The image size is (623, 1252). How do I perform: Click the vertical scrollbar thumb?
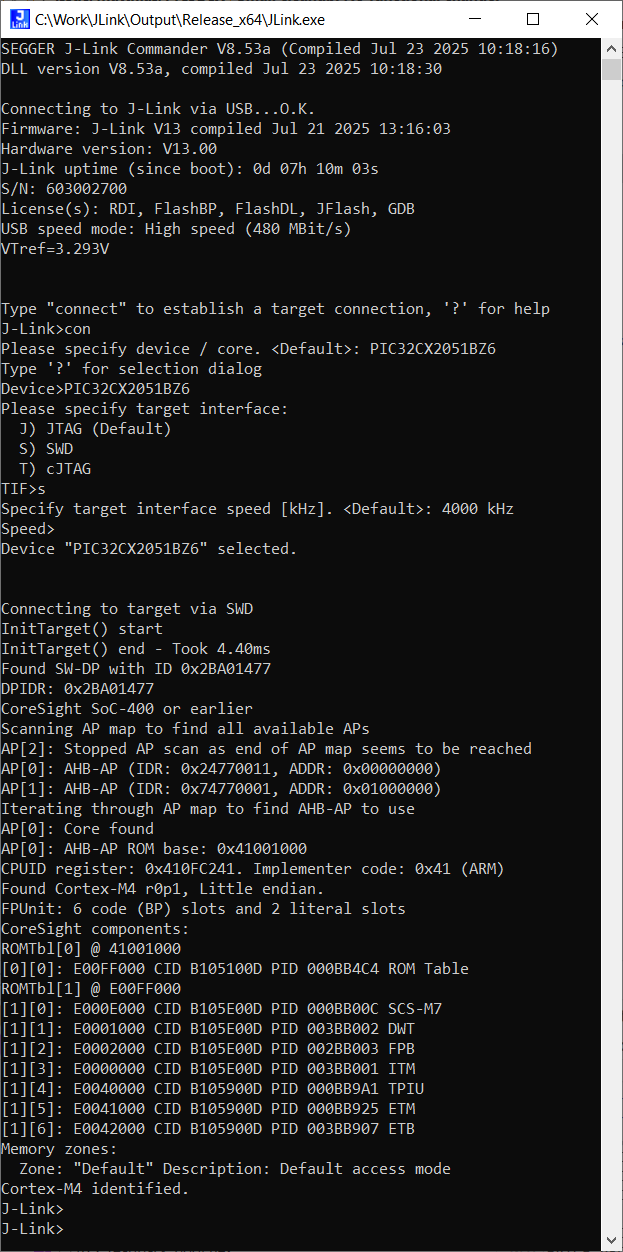[611, 69]
